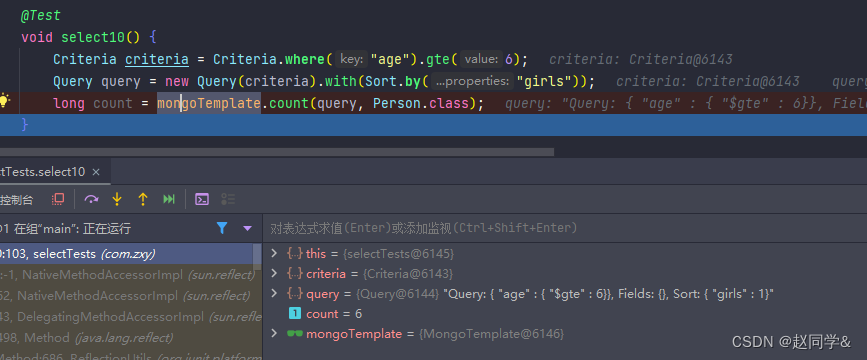Select the DelegatingMethodAccessorImpl stack frame
This screenshot has width=867, height=360.
coord(127,317)
